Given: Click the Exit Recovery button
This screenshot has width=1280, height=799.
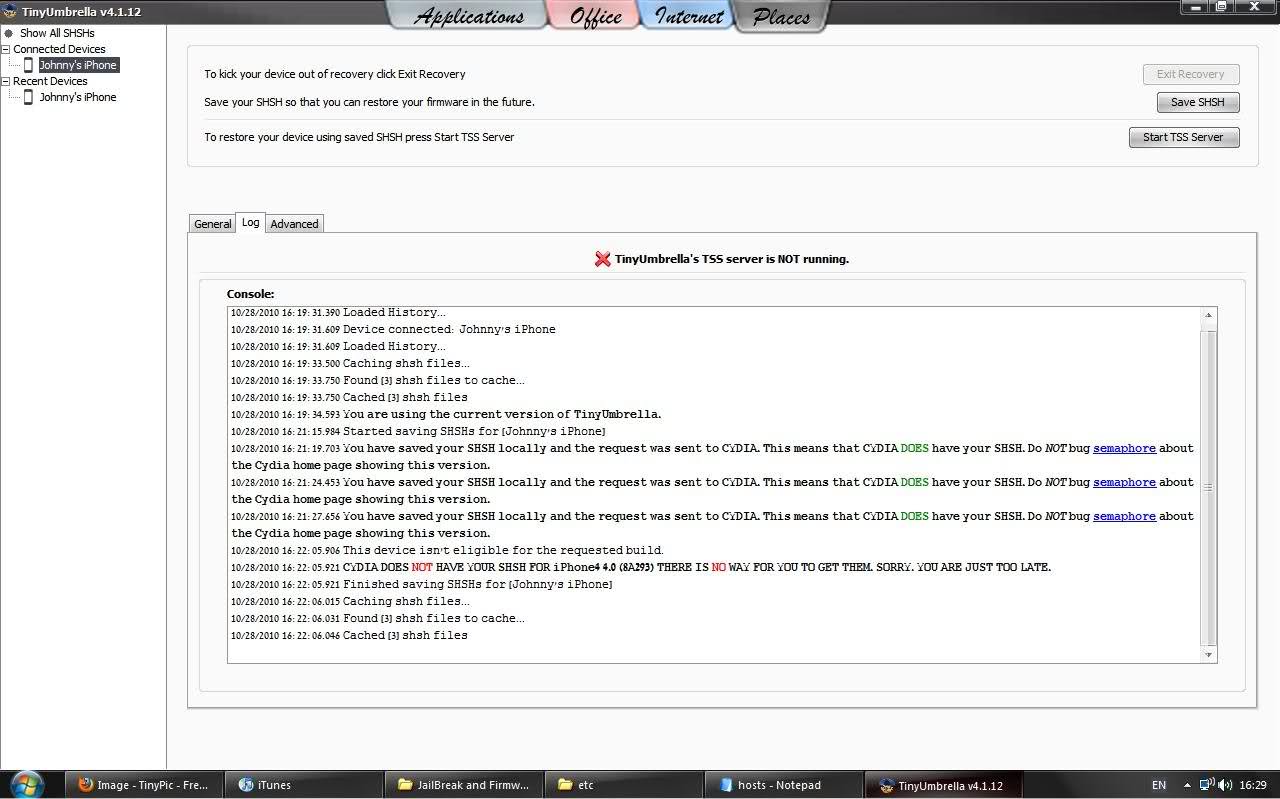Looking at the screenshot, I should [1191, 74].
